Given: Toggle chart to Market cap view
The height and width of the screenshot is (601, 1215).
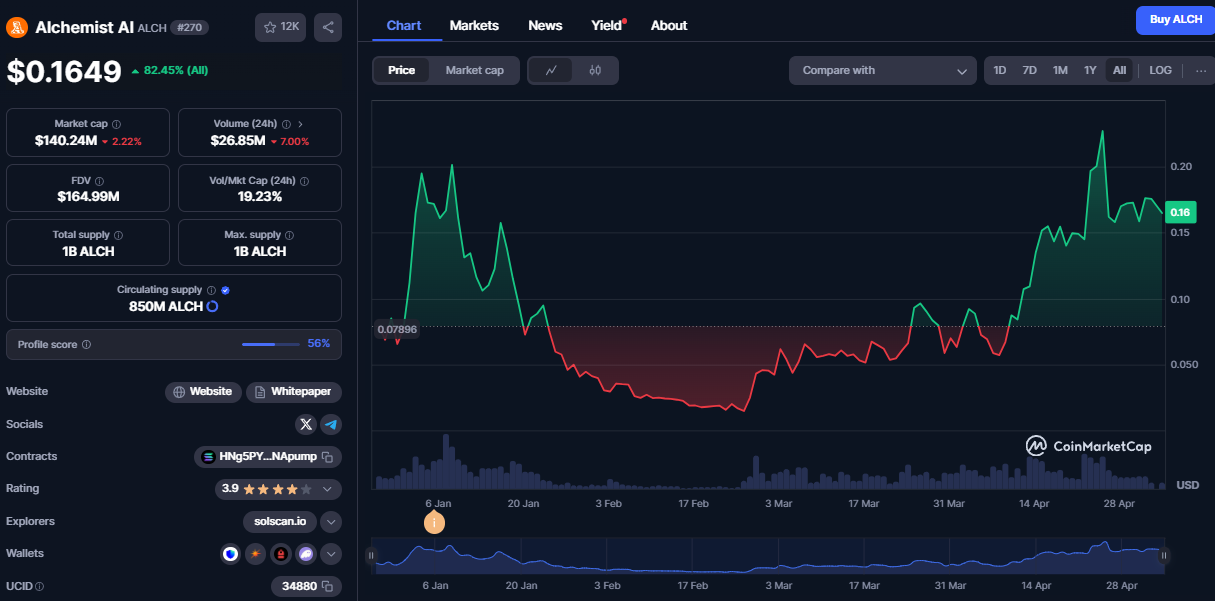Looking at the screenshot, I should 474,70.
